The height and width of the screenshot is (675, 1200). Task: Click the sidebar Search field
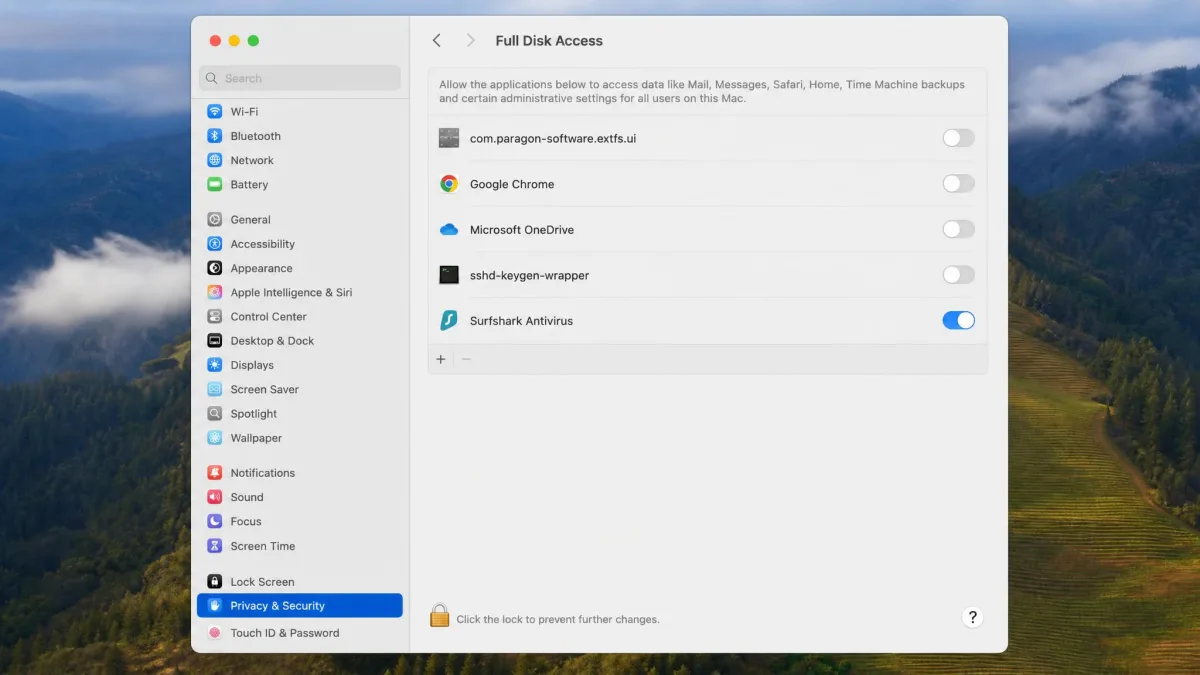(x=300, y=78)
